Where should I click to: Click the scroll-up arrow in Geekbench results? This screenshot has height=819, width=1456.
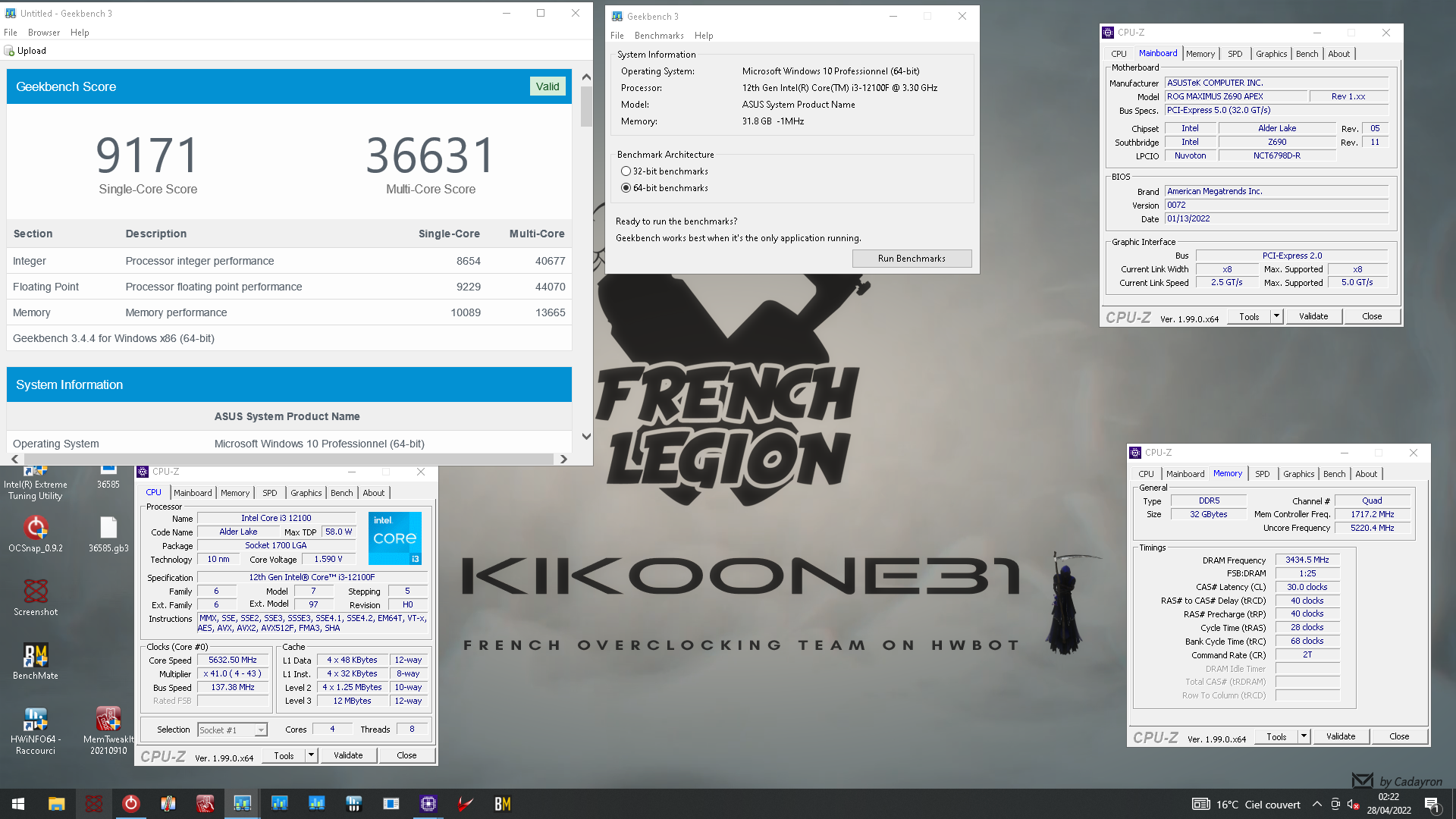(586, 77)
